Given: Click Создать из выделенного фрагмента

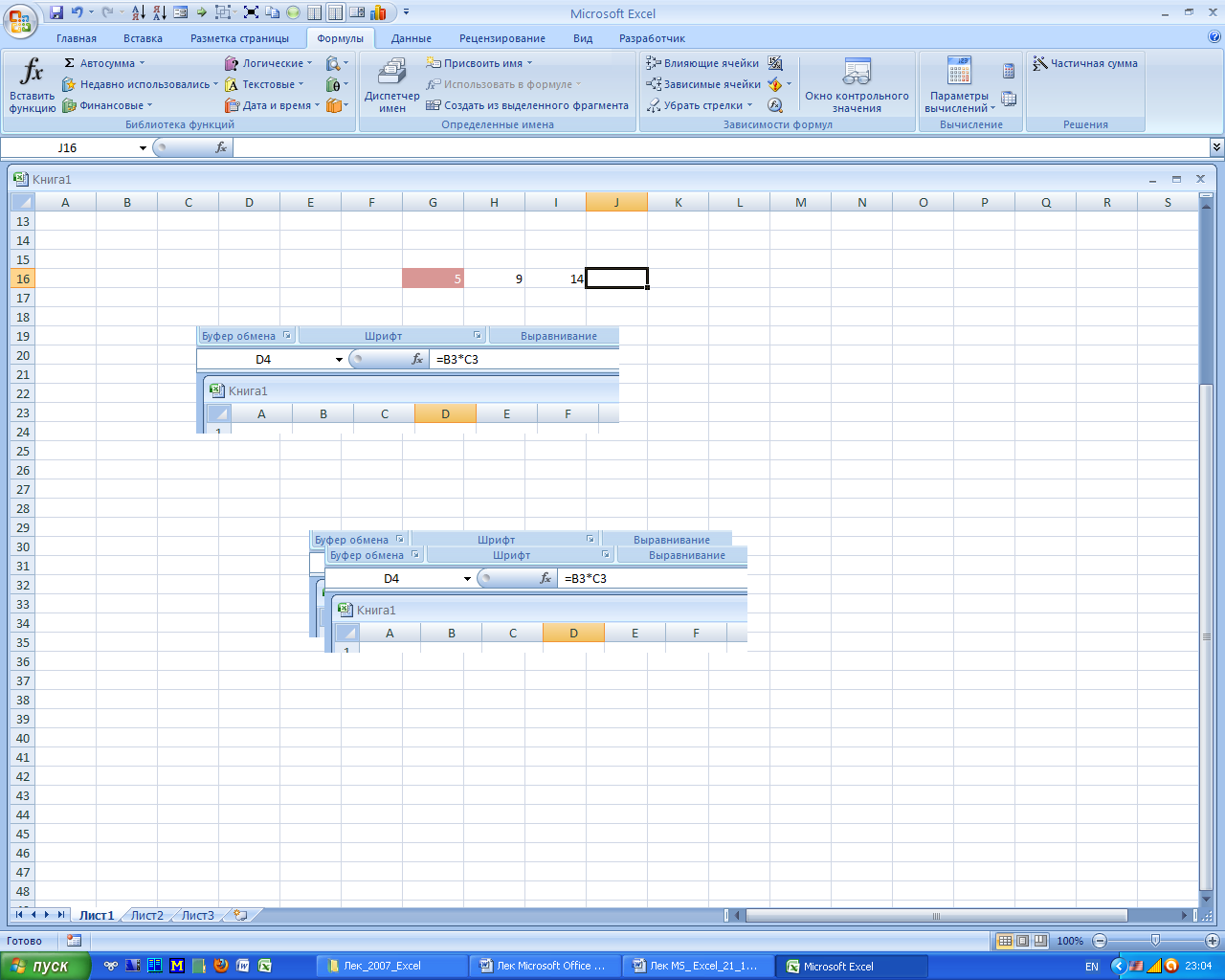Looking at the screenshot, I should [x=527, y=105].
